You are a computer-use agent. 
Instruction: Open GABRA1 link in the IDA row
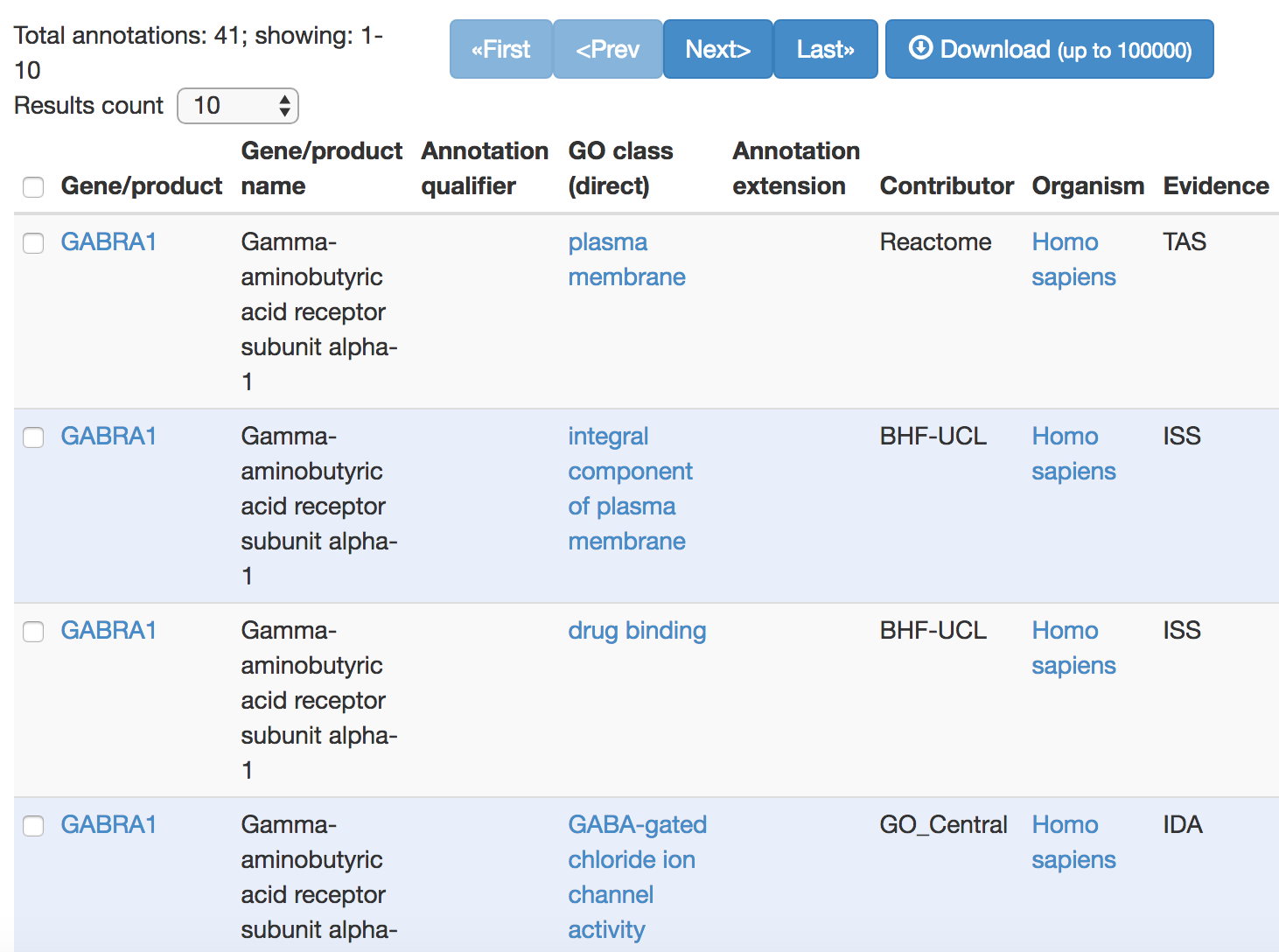[x=108, y=824]
